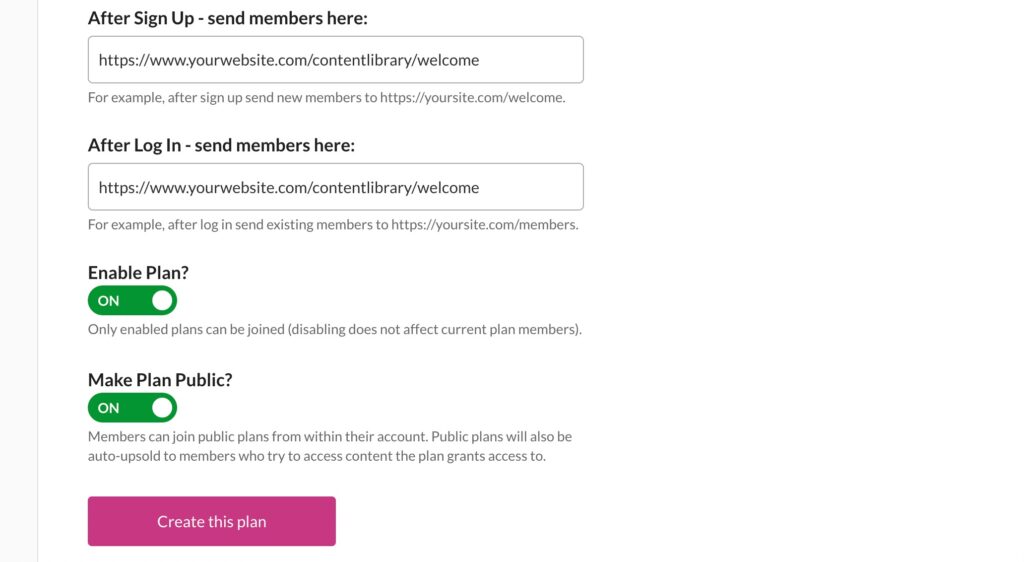Viewport: 1024px width, 562px height.
Task: Select the 'After Sign Up - send members here' label
Action: click(x=228, y=18)
